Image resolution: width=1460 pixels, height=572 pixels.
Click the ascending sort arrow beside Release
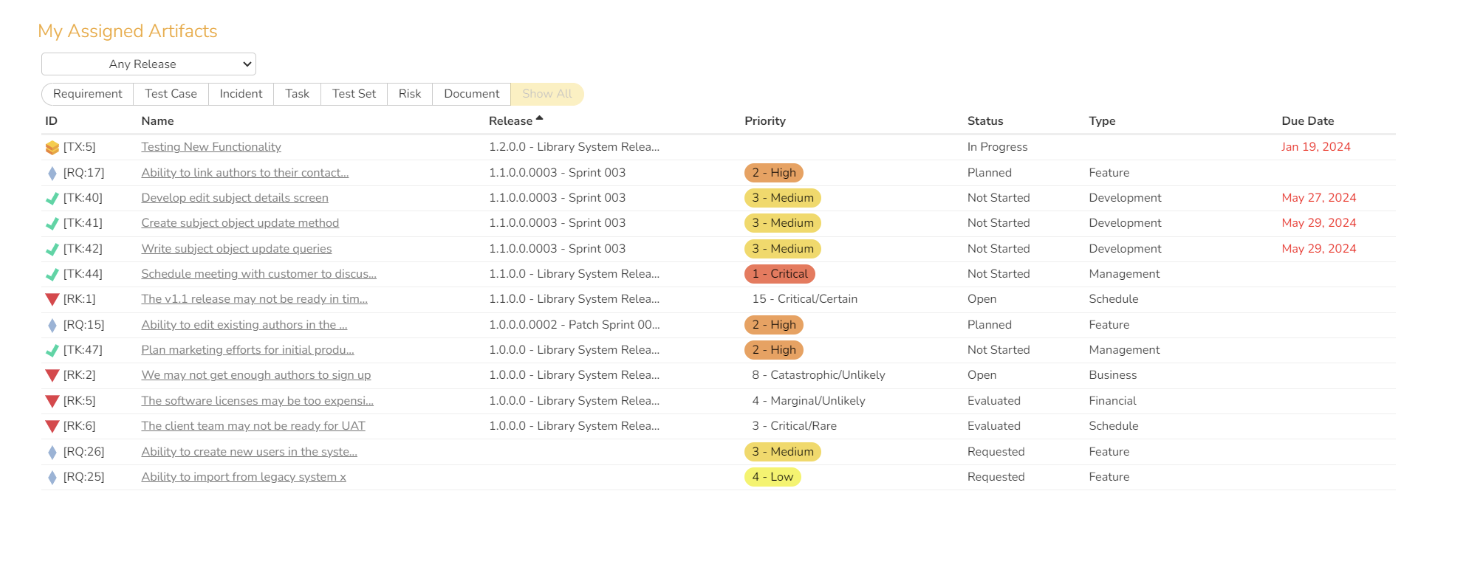pos(540,119)
